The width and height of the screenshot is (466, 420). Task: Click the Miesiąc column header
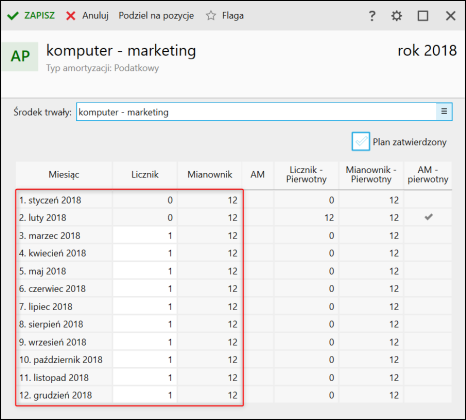point(64,175)
